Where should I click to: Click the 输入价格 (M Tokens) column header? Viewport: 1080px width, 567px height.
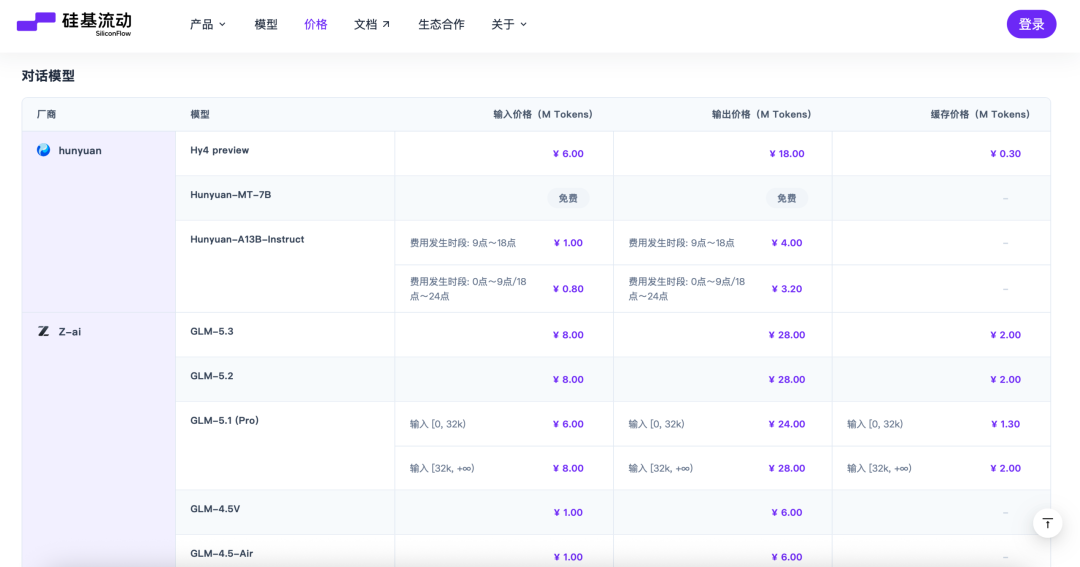coord(543,114)
